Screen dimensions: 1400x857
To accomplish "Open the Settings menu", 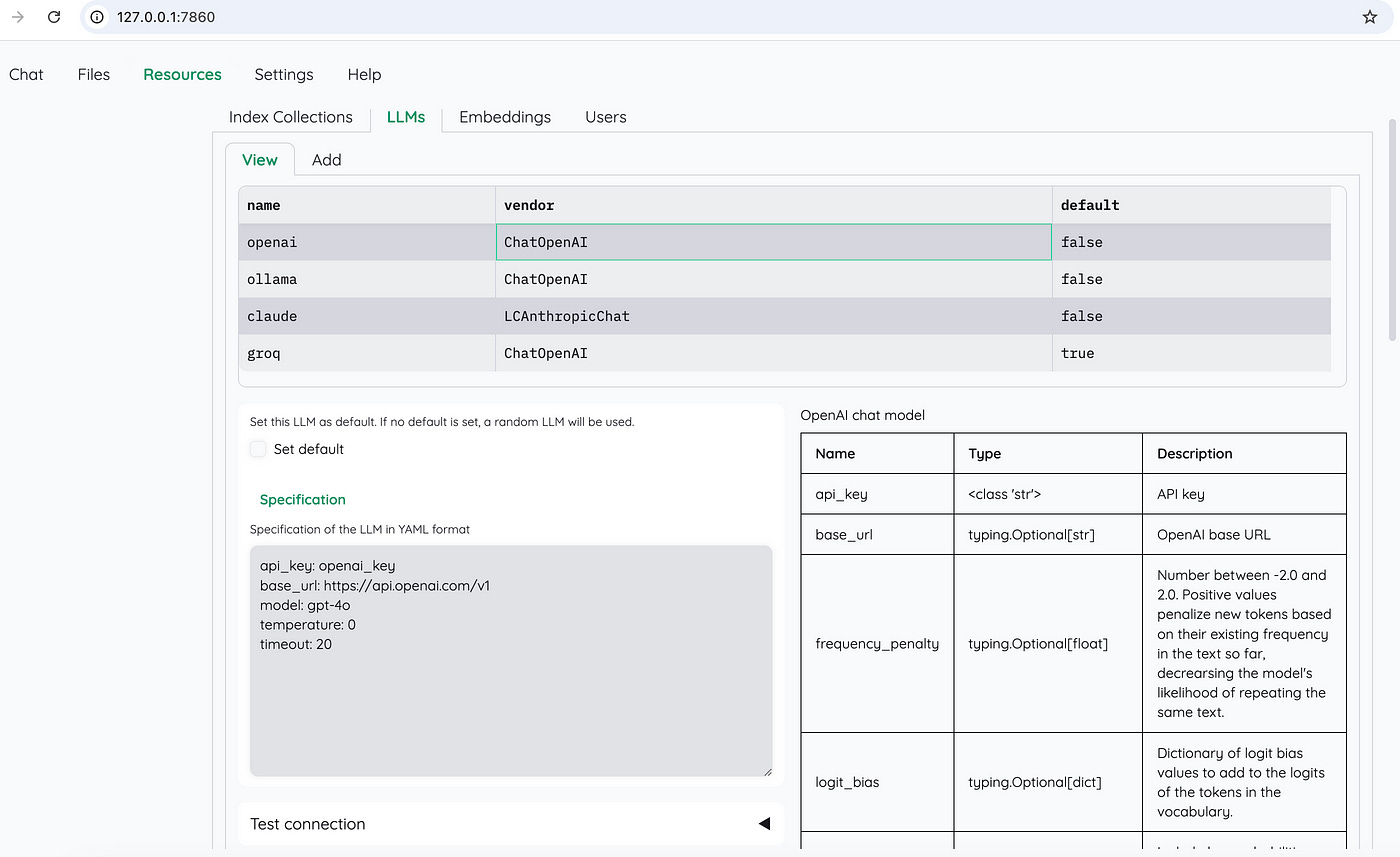I will pos(283,74).
